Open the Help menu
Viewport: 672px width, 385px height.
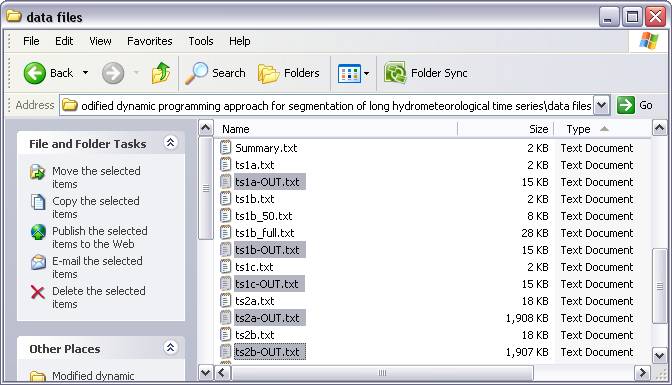240,41
